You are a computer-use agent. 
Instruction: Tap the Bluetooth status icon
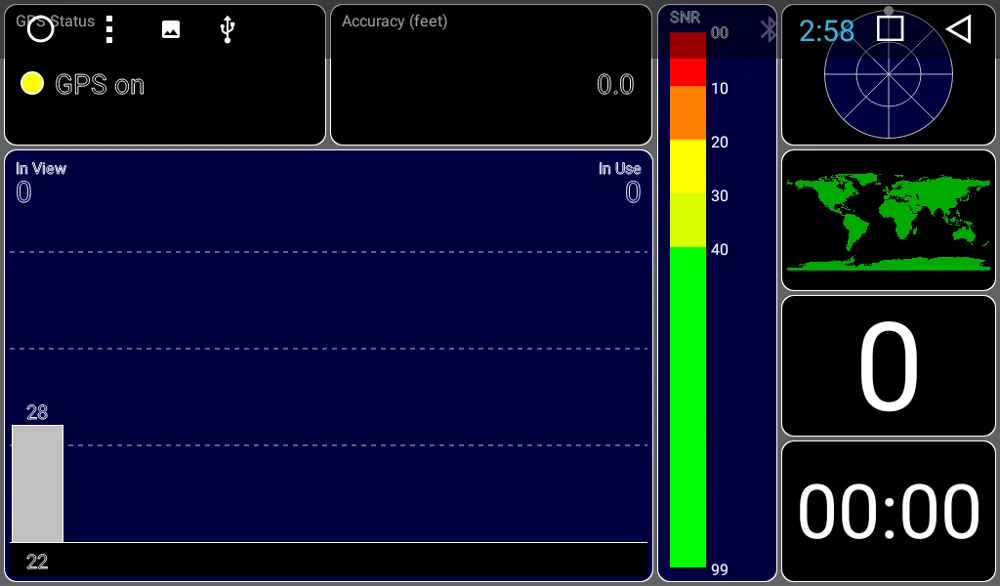pos(768,29)
